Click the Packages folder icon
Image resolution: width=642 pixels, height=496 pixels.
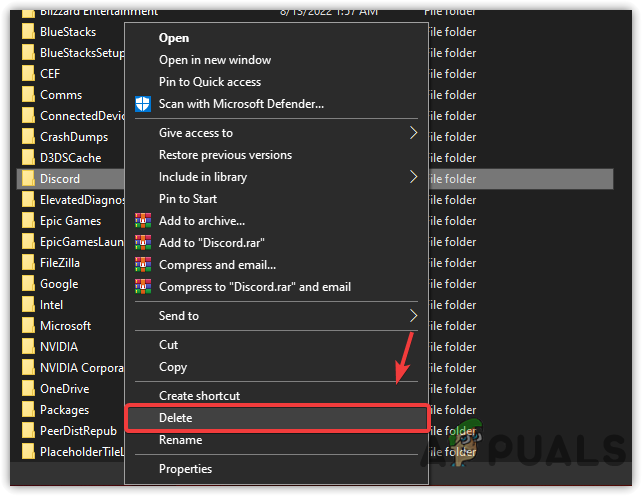pos(28,410)
